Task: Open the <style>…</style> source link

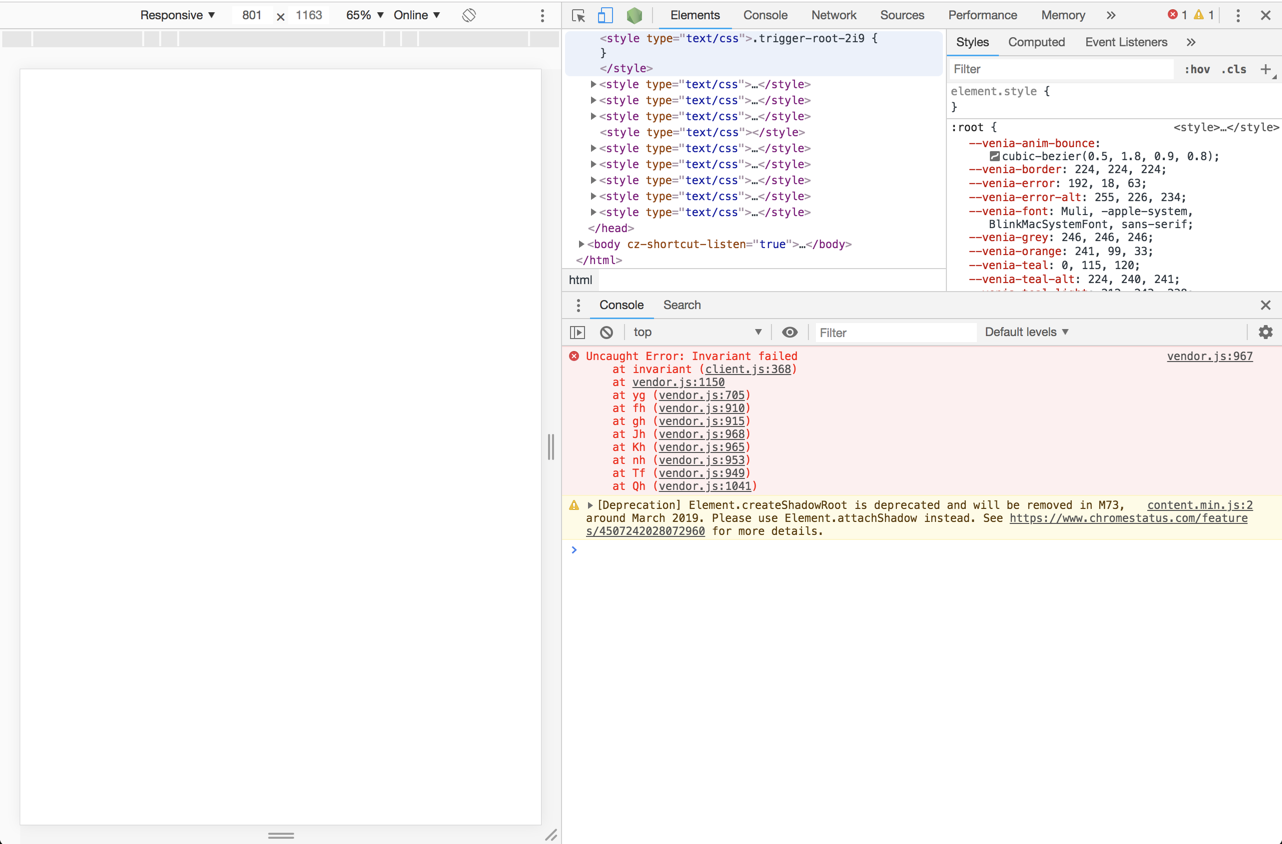Action: tap(1226, 127)
